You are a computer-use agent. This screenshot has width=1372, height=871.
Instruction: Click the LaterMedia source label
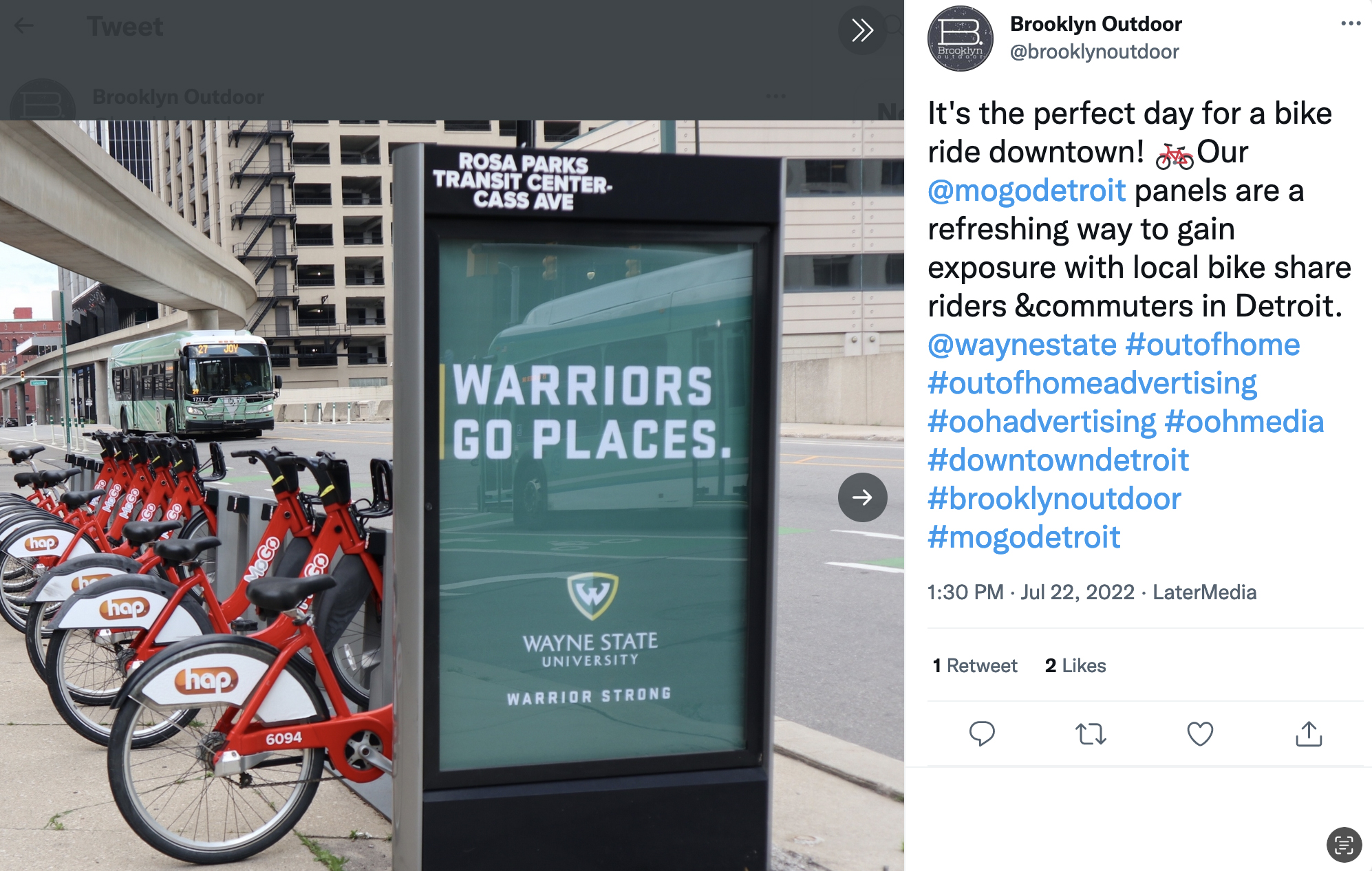click(1204, 592)
